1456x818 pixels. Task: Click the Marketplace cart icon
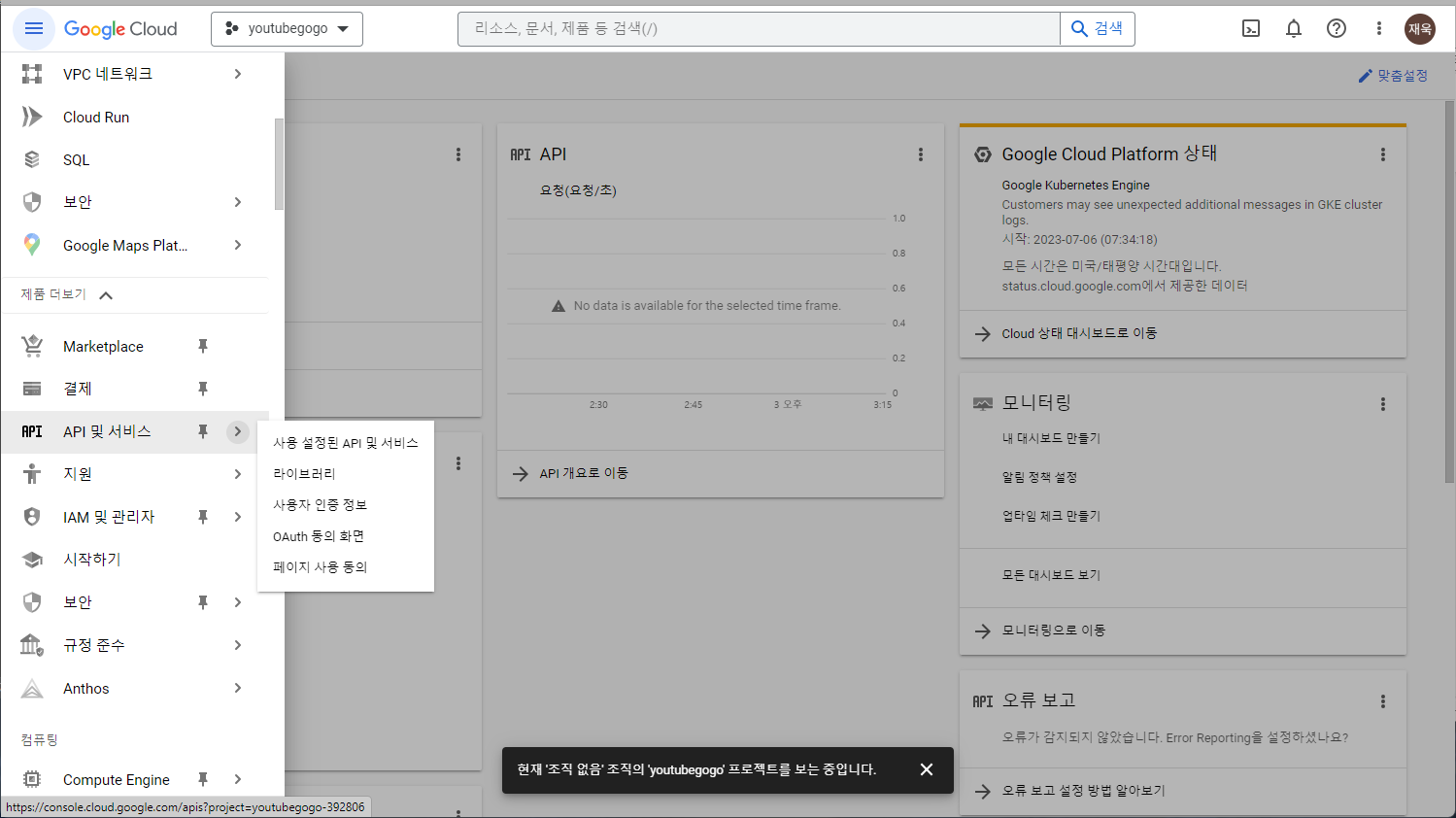coord(32,346)
